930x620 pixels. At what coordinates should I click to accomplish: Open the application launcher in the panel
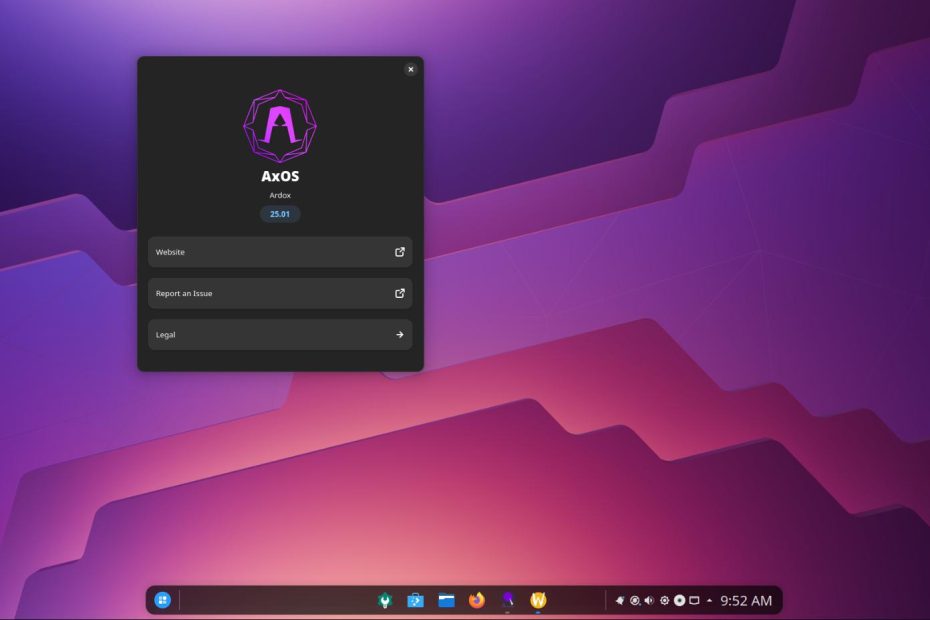click(163, 600)
